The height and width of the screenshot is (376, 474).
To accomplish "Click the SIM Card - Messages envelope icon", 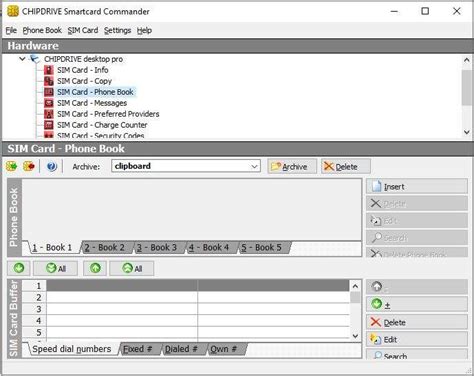I will tap(49, 103).
